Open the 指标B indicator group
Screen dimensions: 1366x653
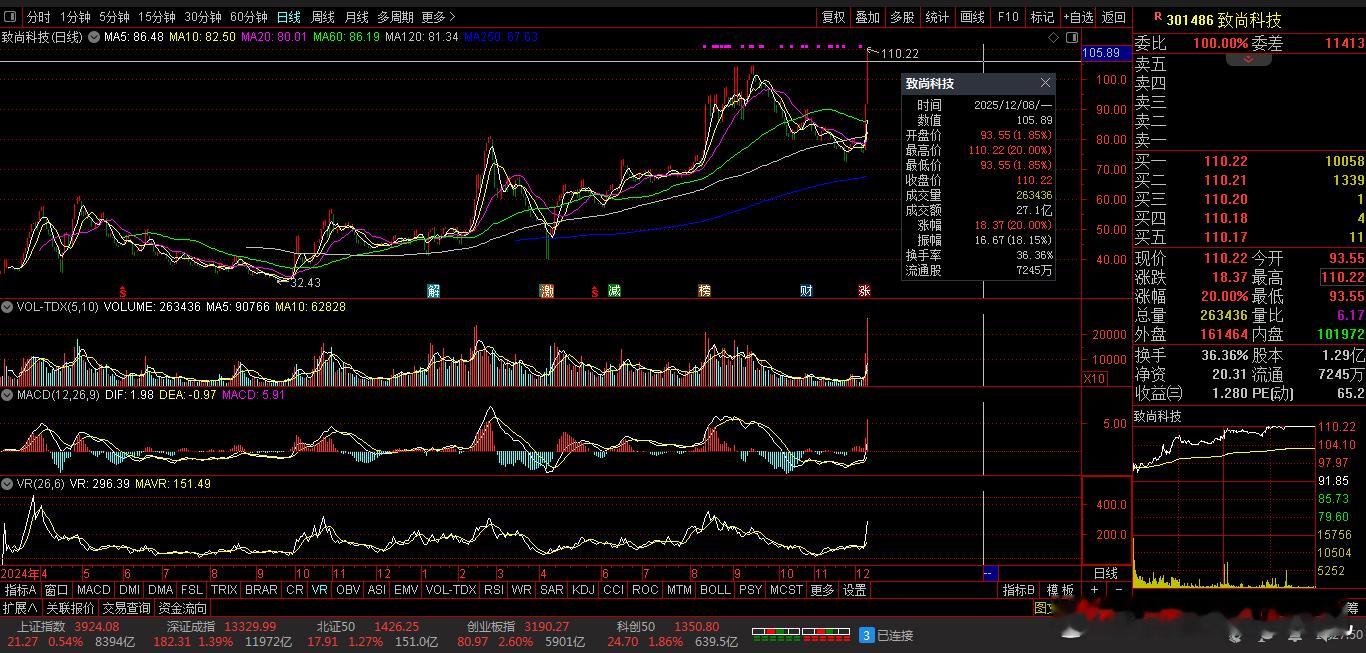(1019, 590)
